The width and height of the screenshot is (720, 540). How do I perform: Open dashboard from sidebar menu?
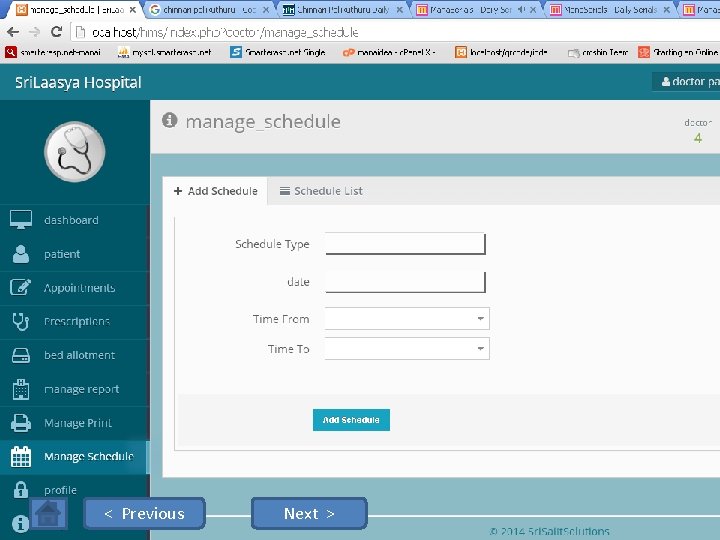[x=74, y=220]
